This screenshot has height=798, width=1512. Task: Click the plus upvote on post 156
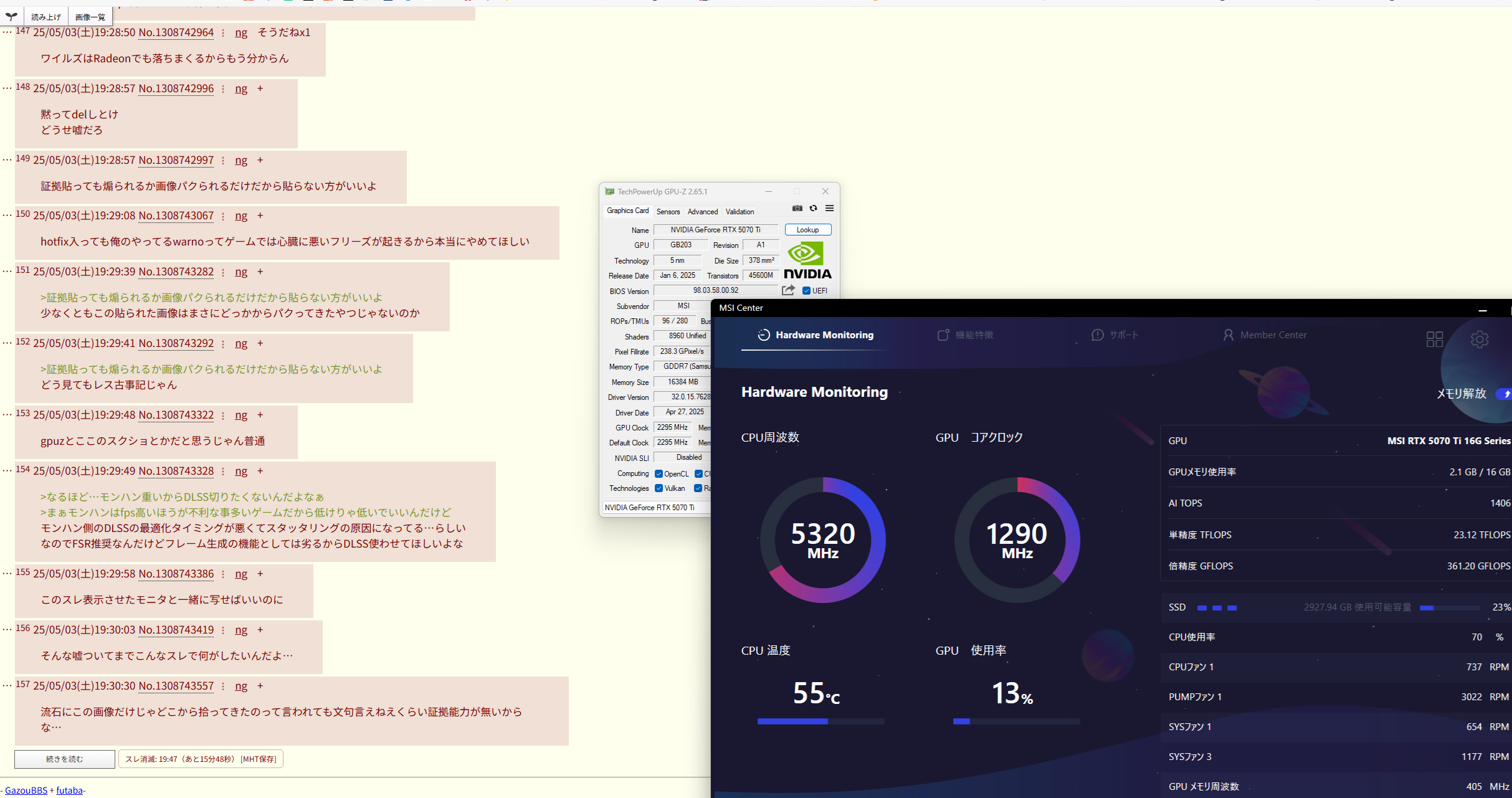[x=260, y=630]
